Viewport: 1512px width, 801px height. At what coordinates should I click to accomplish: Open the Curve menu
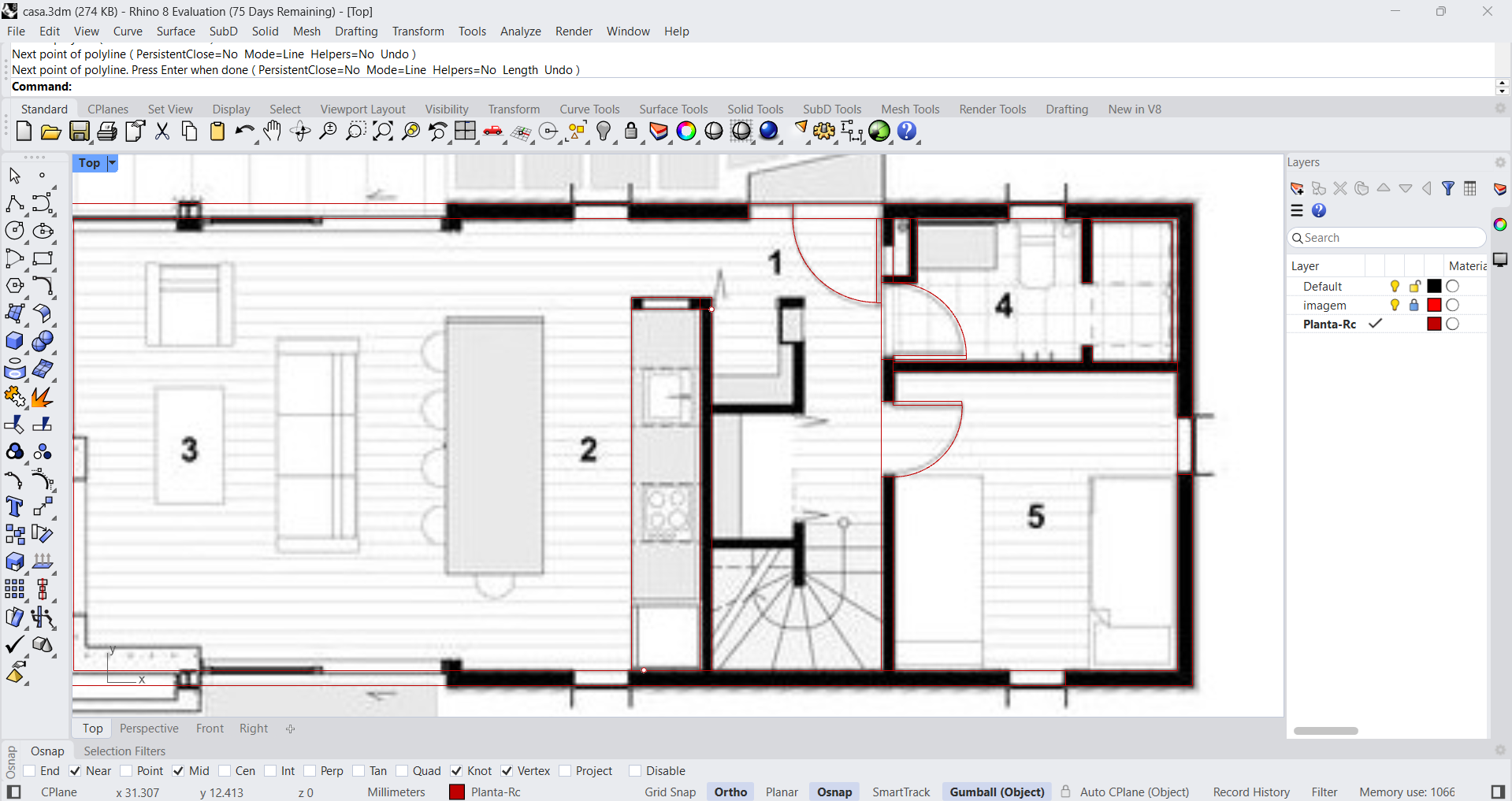point(128,32)
